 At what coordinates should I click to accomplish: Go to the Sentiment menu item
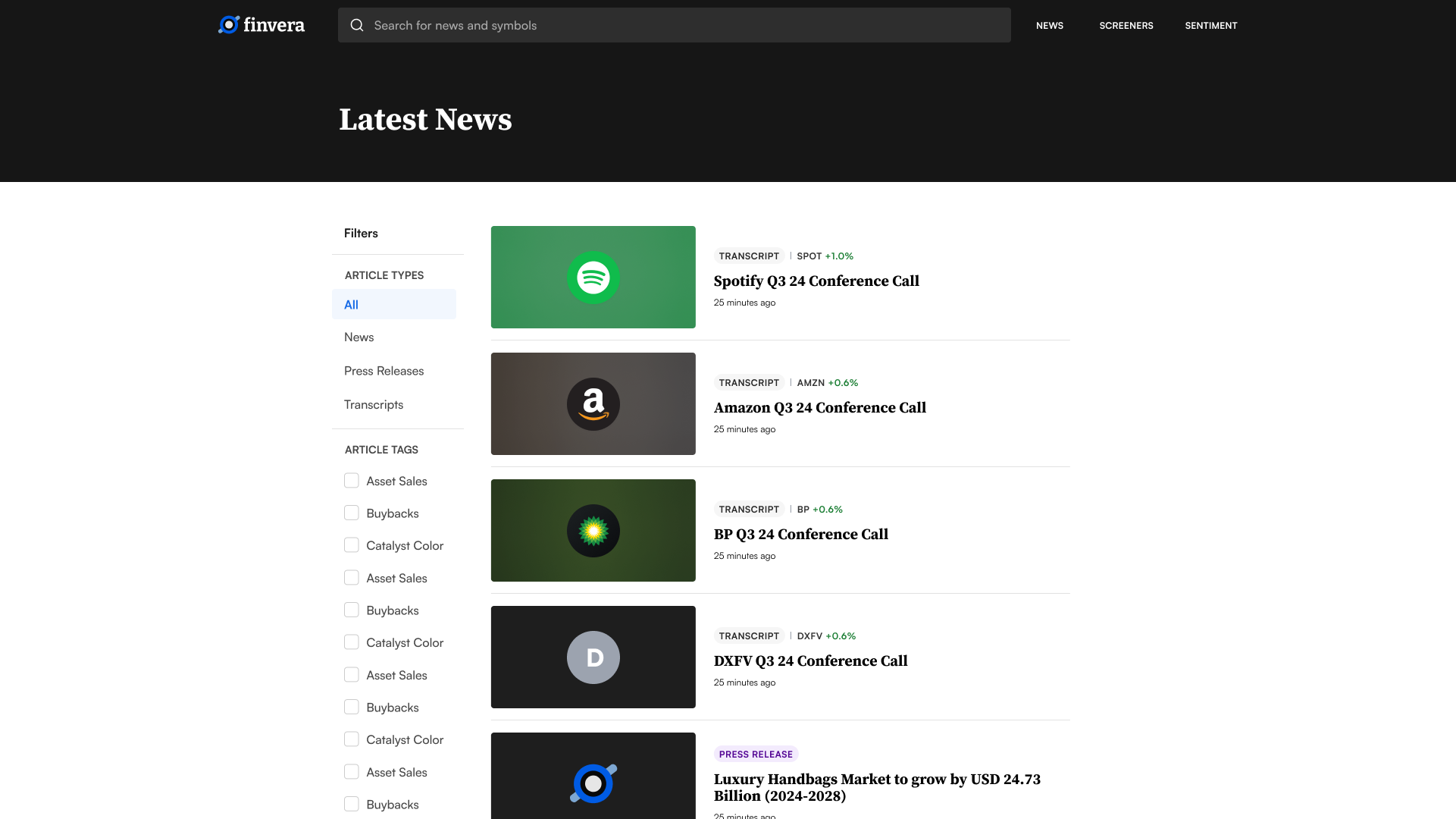(1210, 26)
